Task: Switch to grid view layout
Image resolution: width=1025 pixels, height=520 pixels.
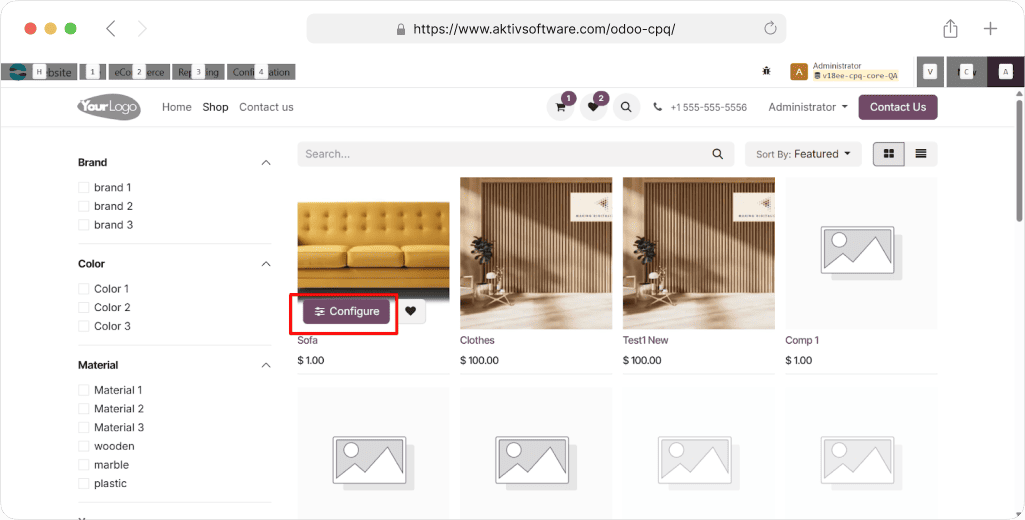Action: (x=888, y=154)
